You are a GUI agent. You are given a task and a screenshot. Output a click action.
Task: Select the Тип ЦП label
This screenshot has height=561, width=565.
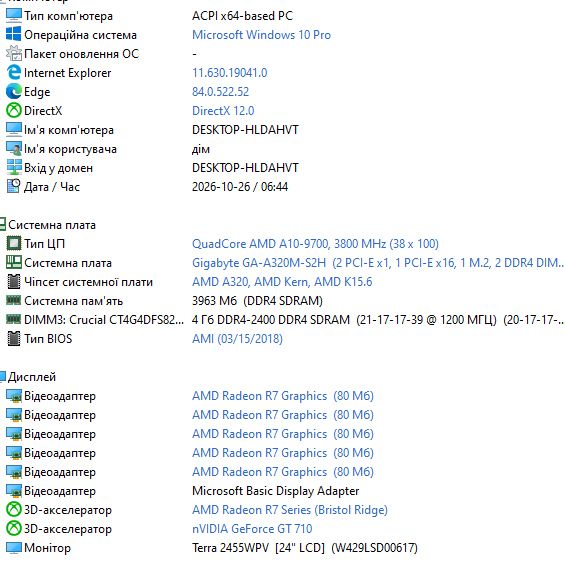[44, 244]
